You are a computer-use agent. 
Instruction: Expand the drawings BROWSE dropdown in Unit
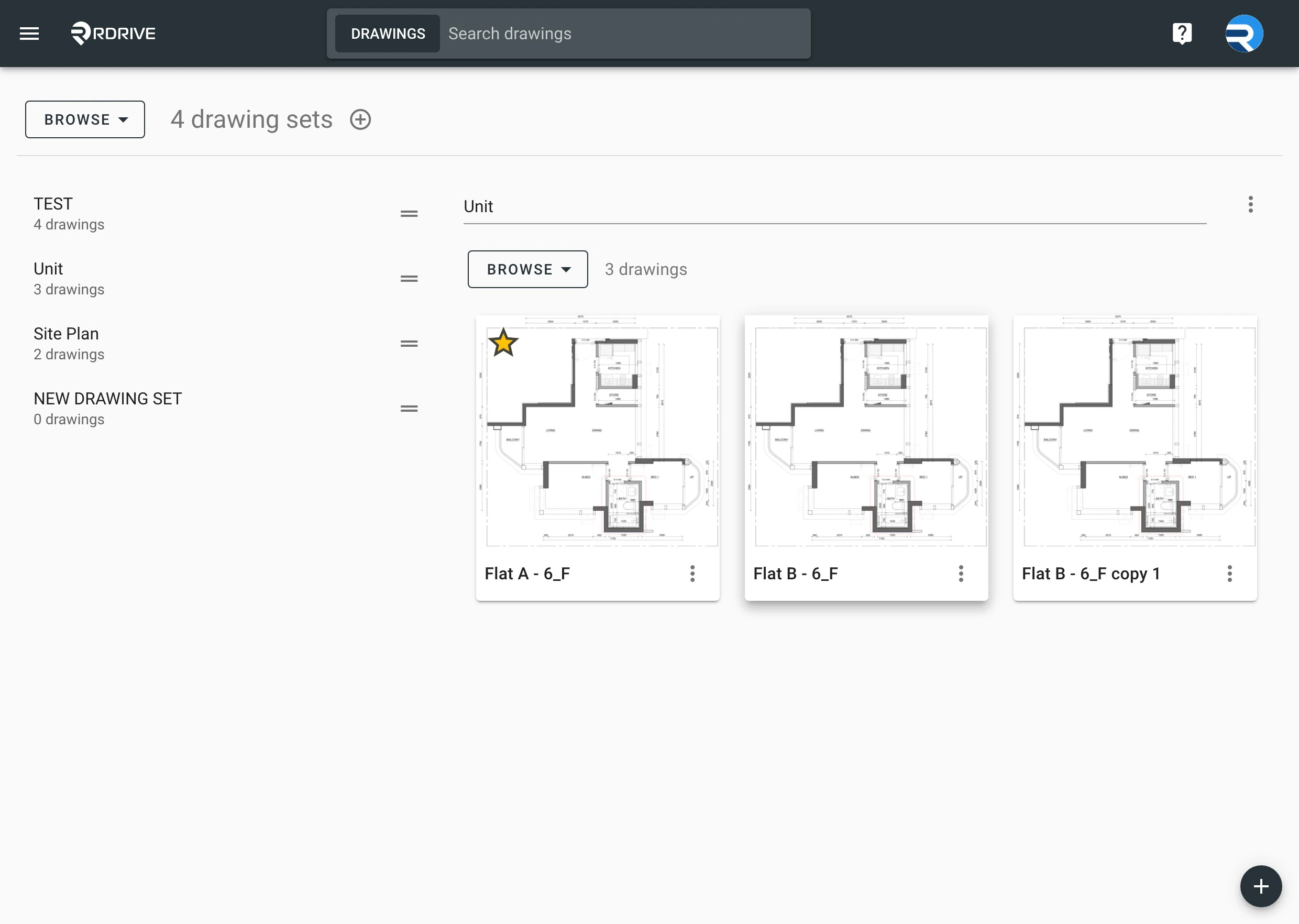tap(527, 269)
